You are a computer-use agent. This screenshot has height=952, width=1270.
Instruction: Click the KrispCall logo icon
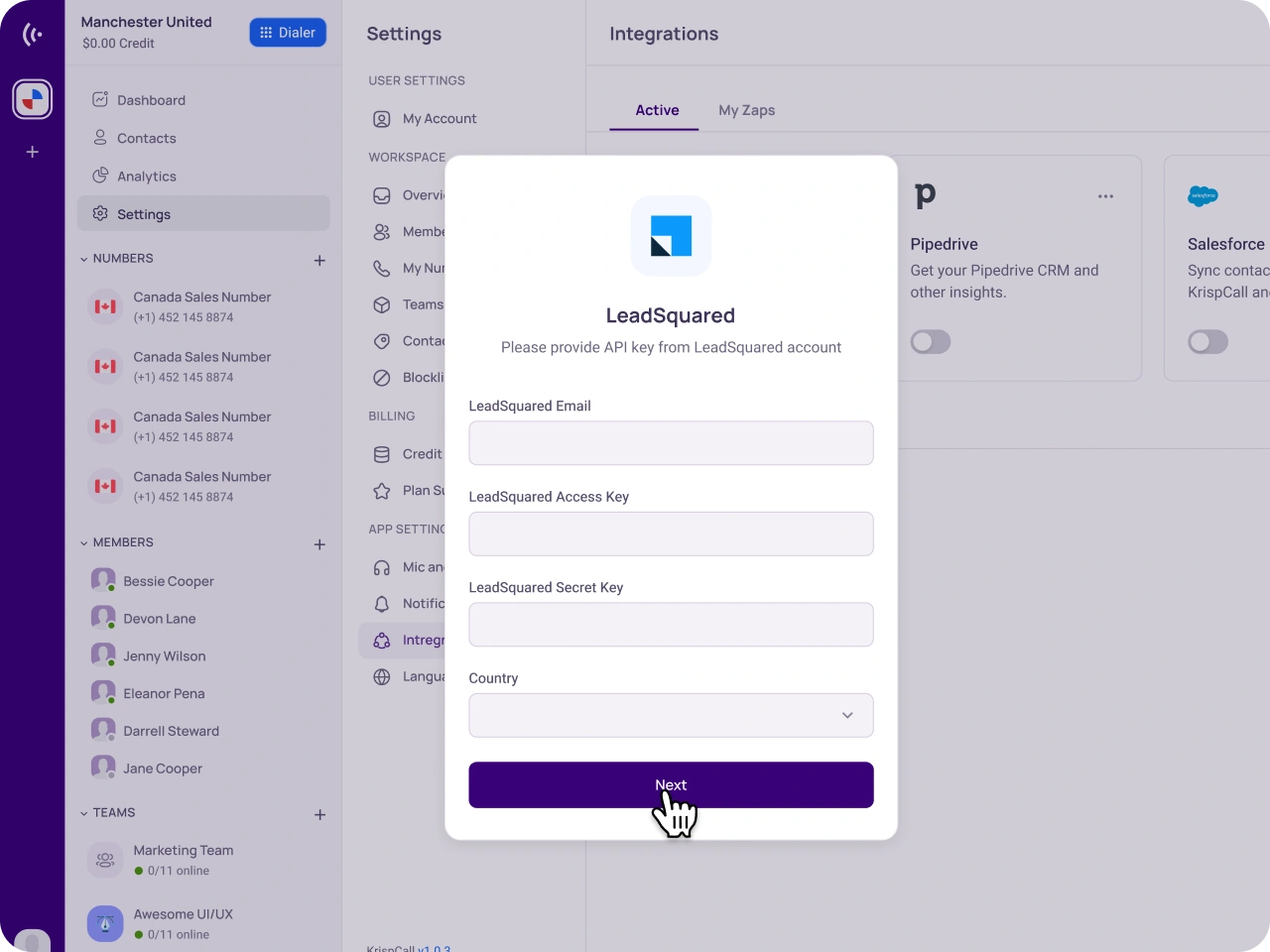tap(33, 35)
